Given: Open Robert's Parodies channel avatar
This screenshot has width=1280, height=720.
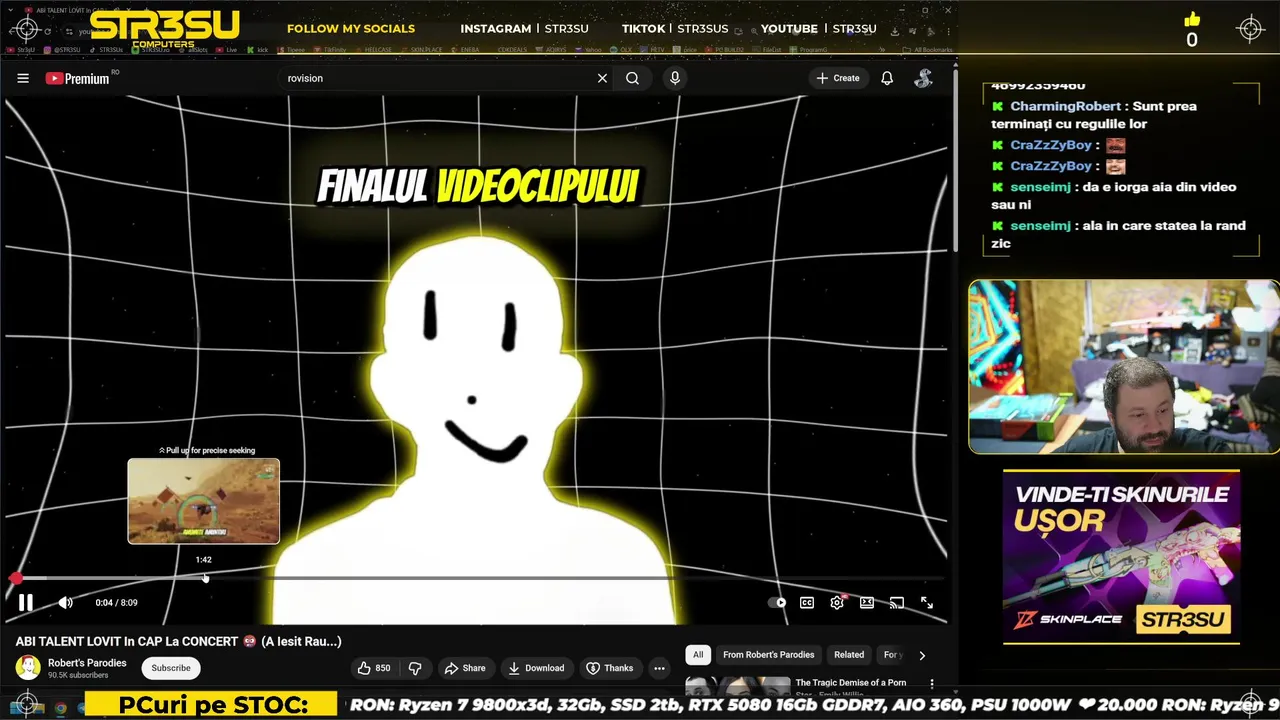Looking at the screenshot, I should [28, 667].
